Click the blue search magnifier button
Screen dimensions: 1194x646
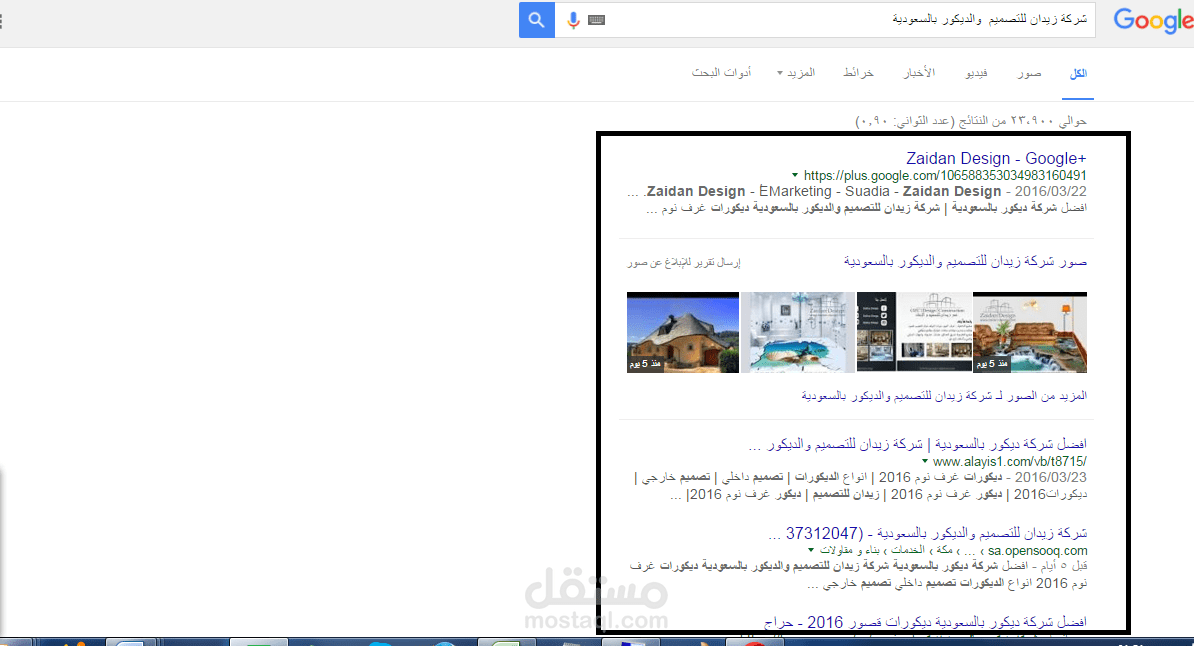[x=537, y=20]
